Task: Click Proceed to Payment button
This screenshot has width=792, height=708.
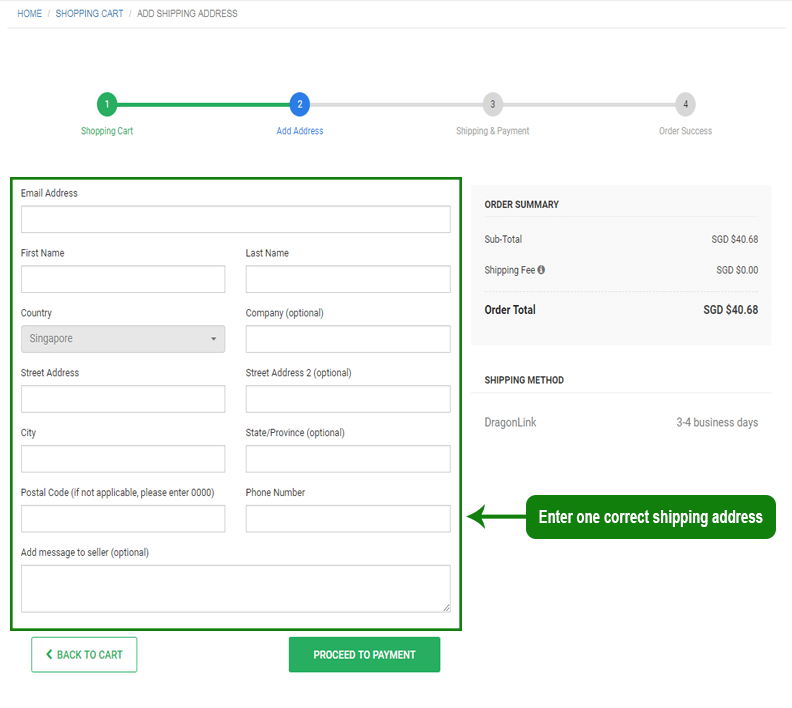Action: (x=364, y=655)
